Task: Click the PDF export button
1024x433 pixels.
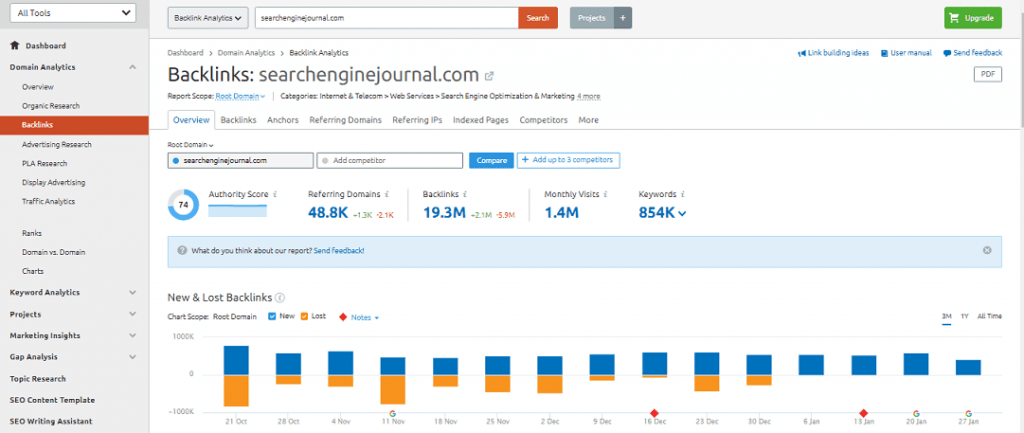Action: tap(988, 74)
